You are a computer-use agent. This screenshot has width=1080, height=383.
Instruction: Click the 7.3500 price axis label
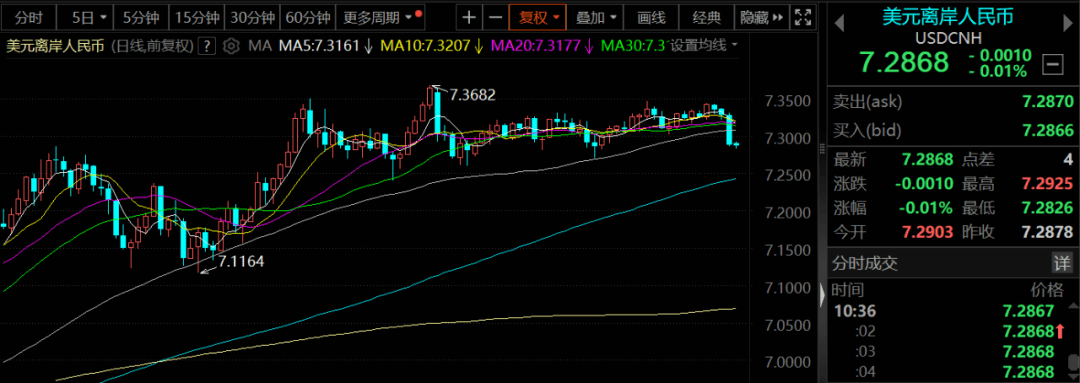point(788,102)
